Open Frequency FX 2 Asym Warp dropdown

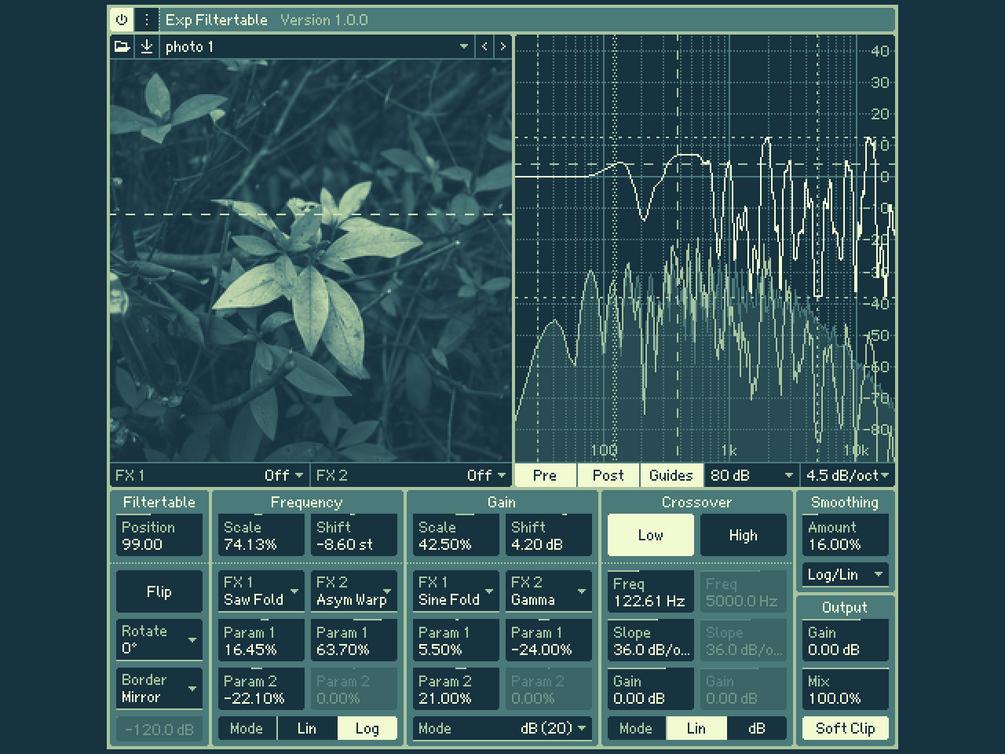coord(354,591)
